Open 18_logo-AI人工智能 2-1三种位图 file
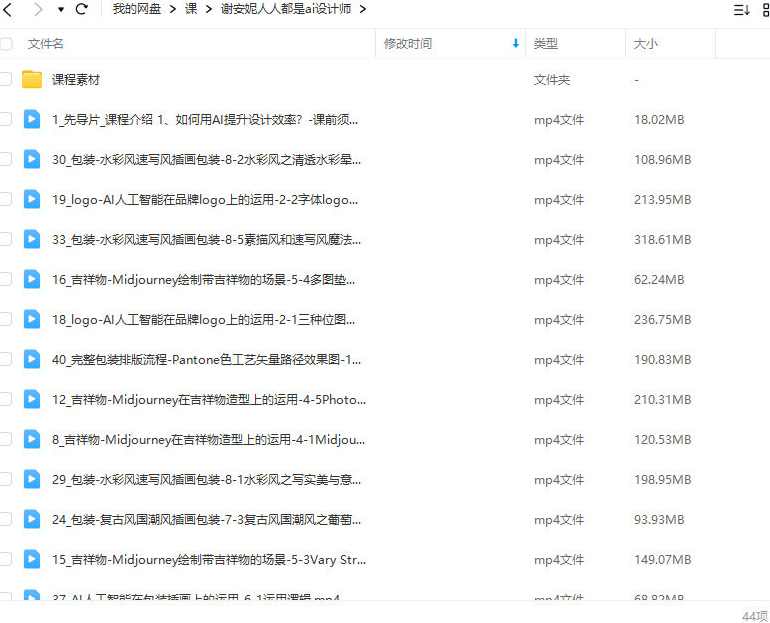This screenshot has height=623, width=770. [203, 320]
